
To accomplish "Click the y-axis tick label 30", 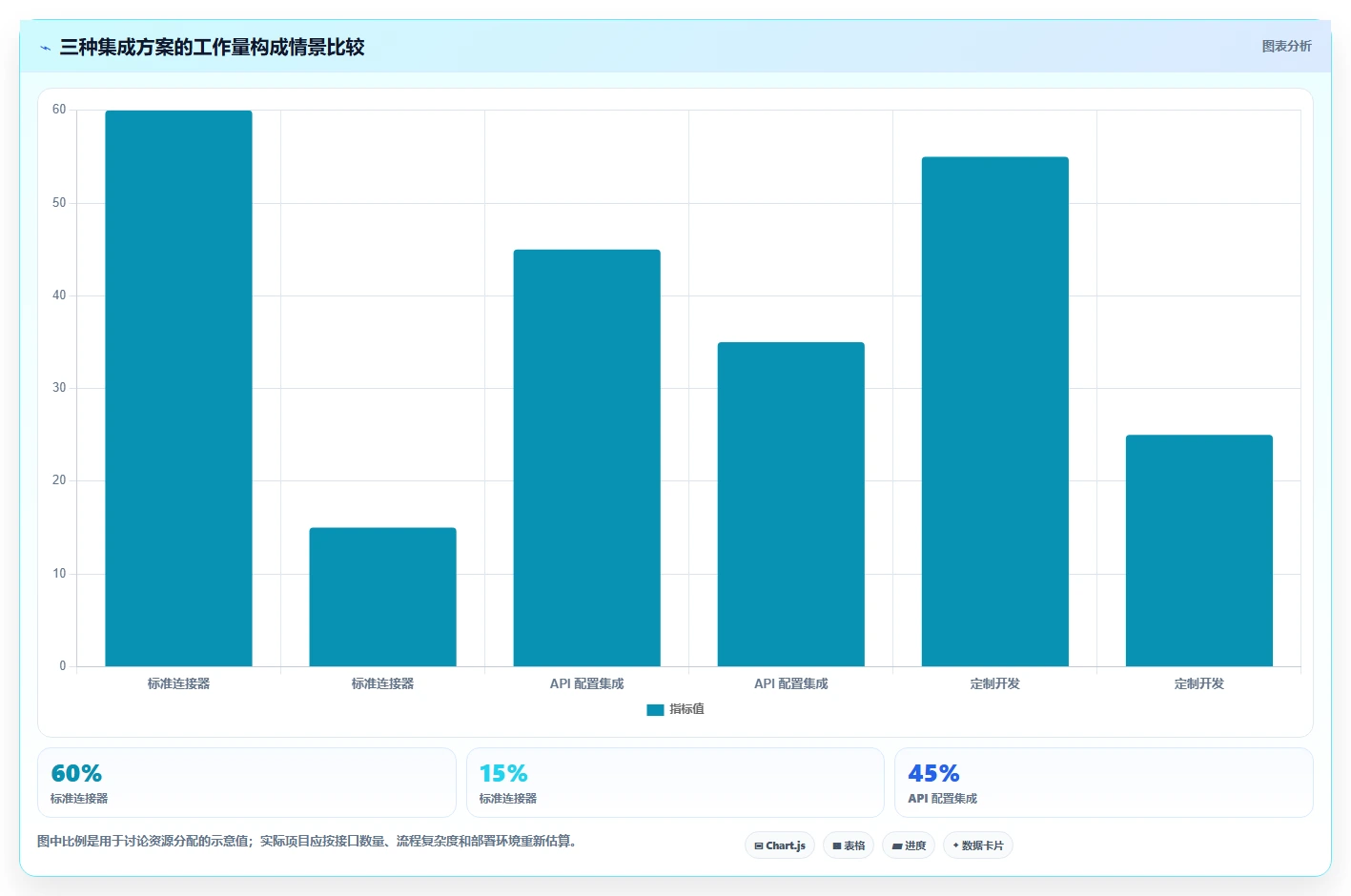I will 59,388.
